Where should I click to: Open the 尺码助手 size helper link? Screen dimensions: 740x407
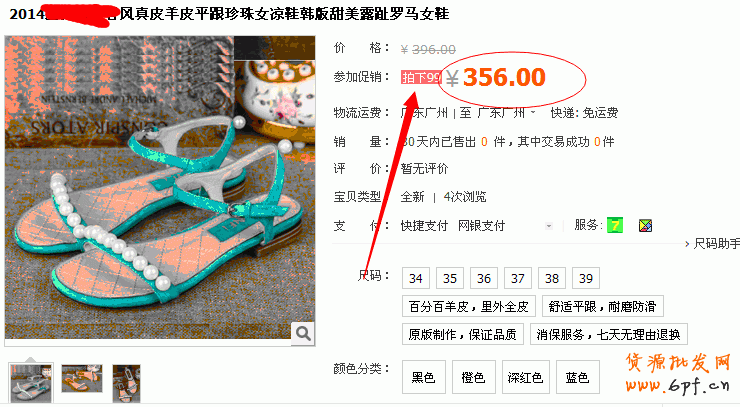[713, 244]
